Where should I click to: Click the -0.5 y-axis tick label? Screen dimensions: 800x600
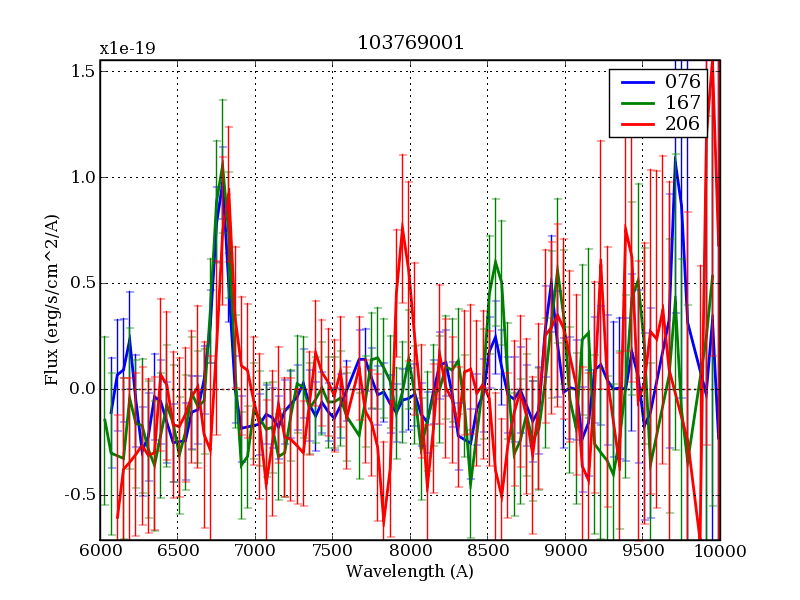coord(80,495)
